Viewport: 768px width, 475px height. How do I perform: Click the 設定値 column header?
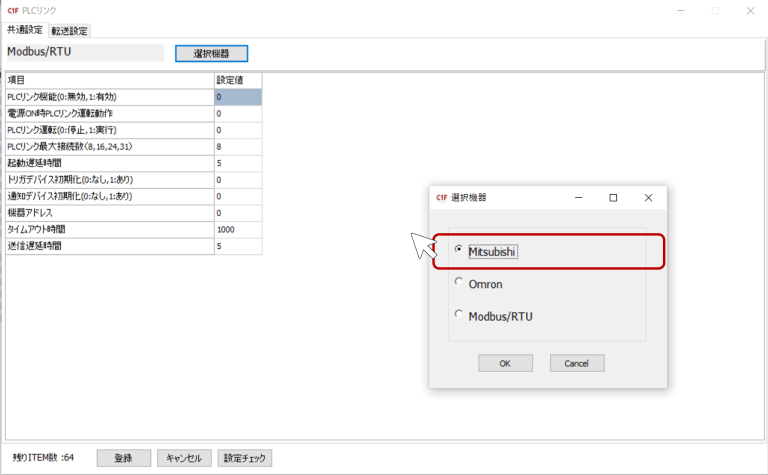[x=238, y=80]
